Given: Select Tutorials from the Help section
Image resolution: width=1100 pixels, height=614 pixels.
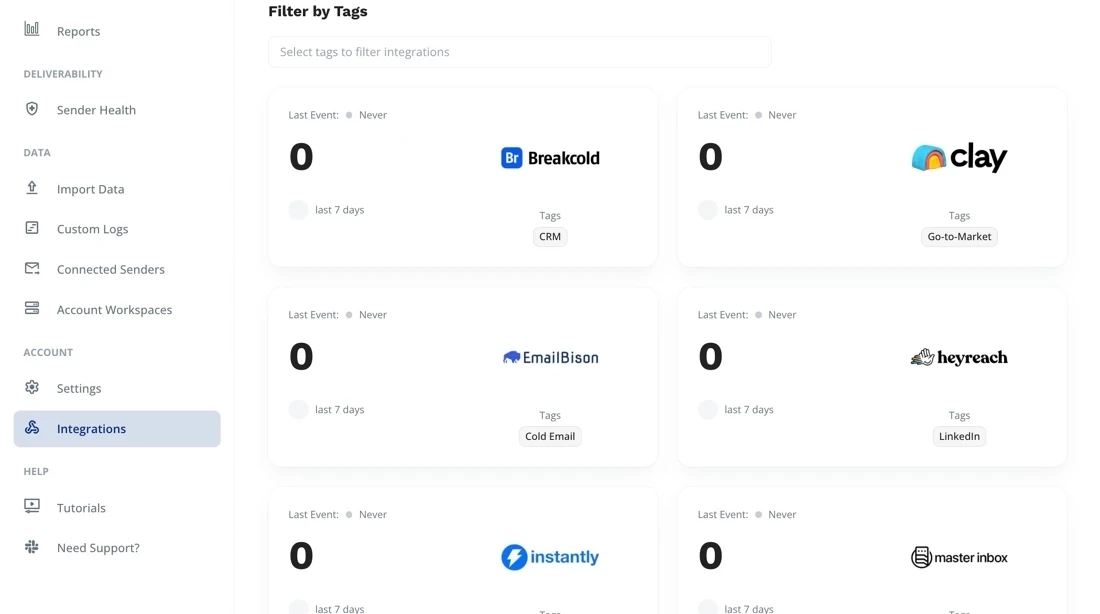Looking at the screenshot, I should [x=81, y=507].
